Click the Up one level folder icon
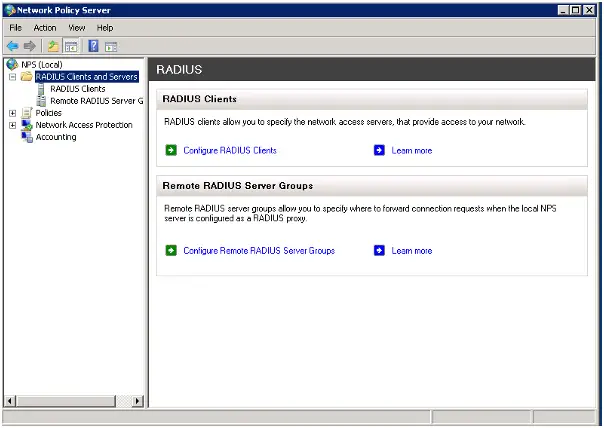Screen dimensions: 604x428 click(x=53, y=46)
